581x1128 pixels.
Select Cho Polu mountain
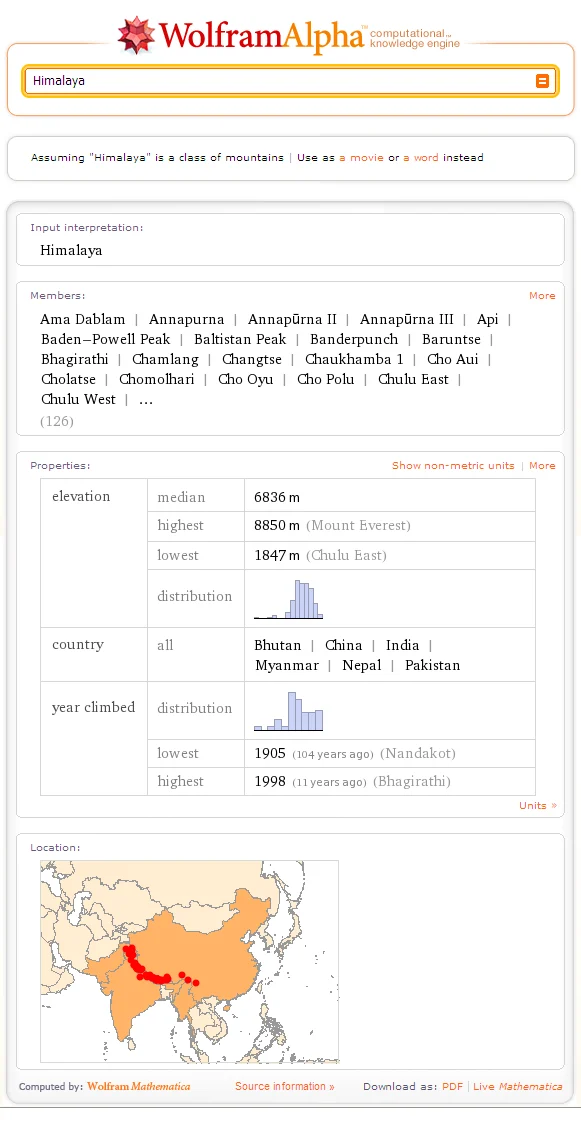[326, 379]
